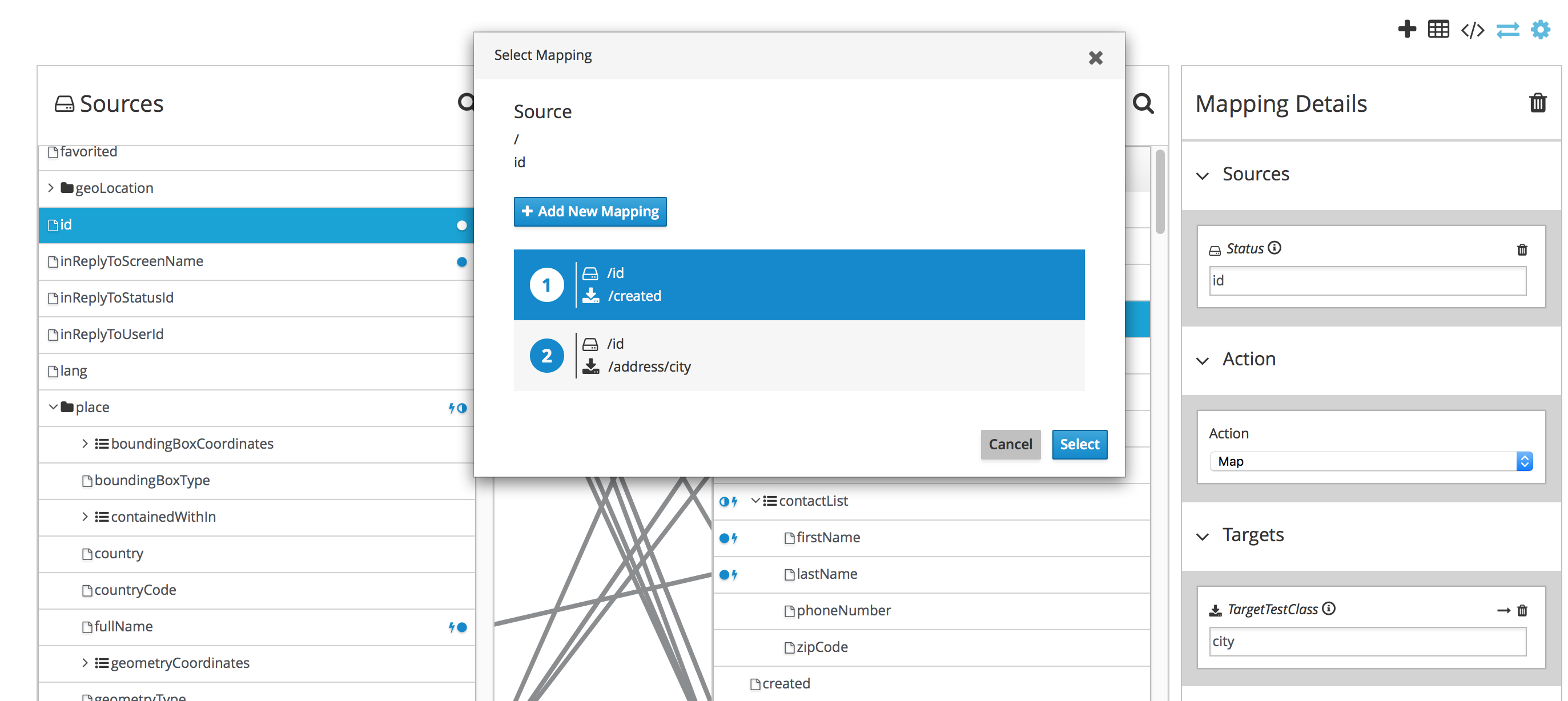Click Cancel in the Select Mapping dialog

[x=1011, y=444]
